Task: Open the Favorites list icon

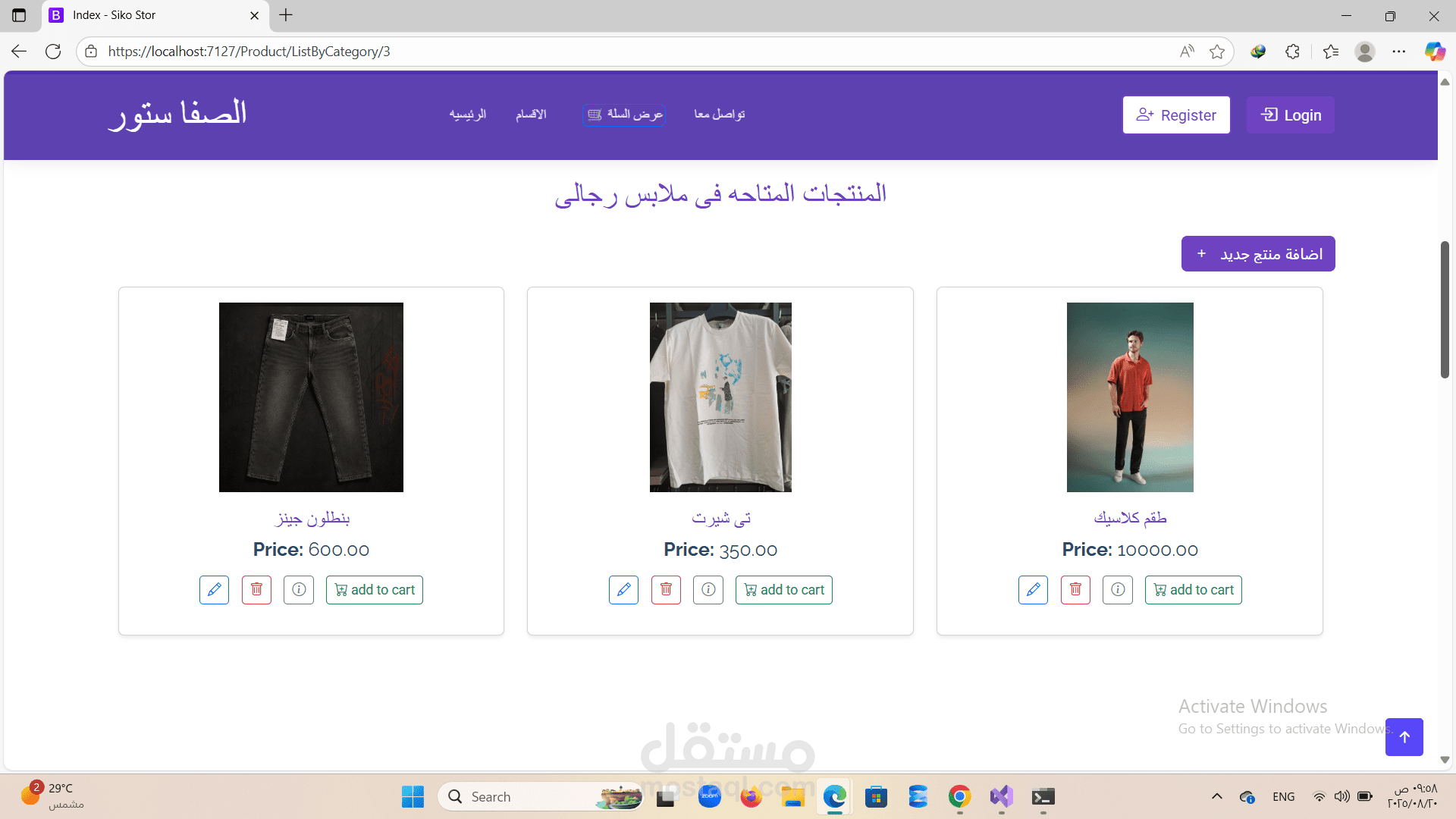Action: tap(1330, 52)
